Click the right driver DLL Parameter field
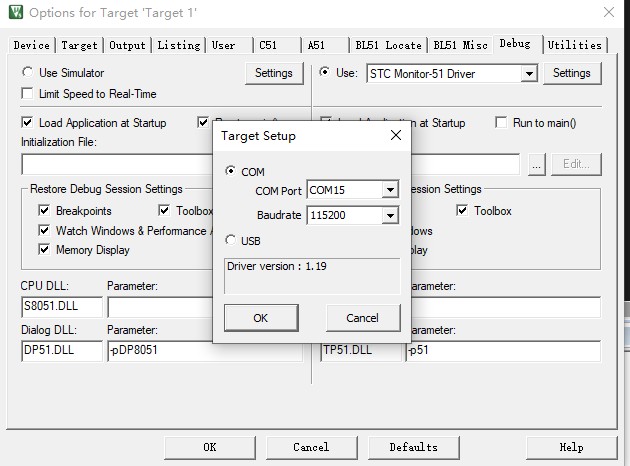 tap(506, 307)
